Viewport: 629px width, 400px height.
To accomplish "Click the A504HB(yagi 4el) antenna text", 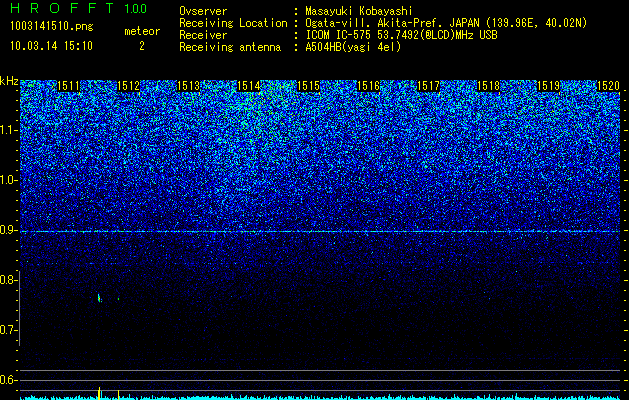I will (x=353, y=47).
